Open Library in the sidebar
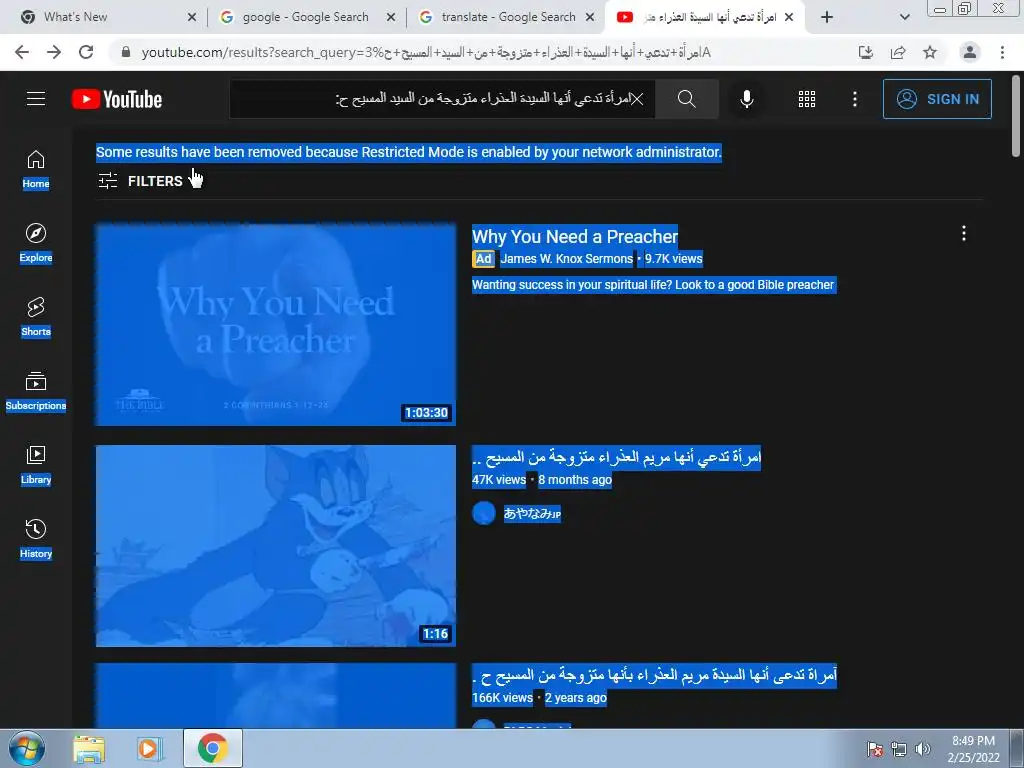The width and height of the screenshot is (1024, 768). tap(36, 464)
